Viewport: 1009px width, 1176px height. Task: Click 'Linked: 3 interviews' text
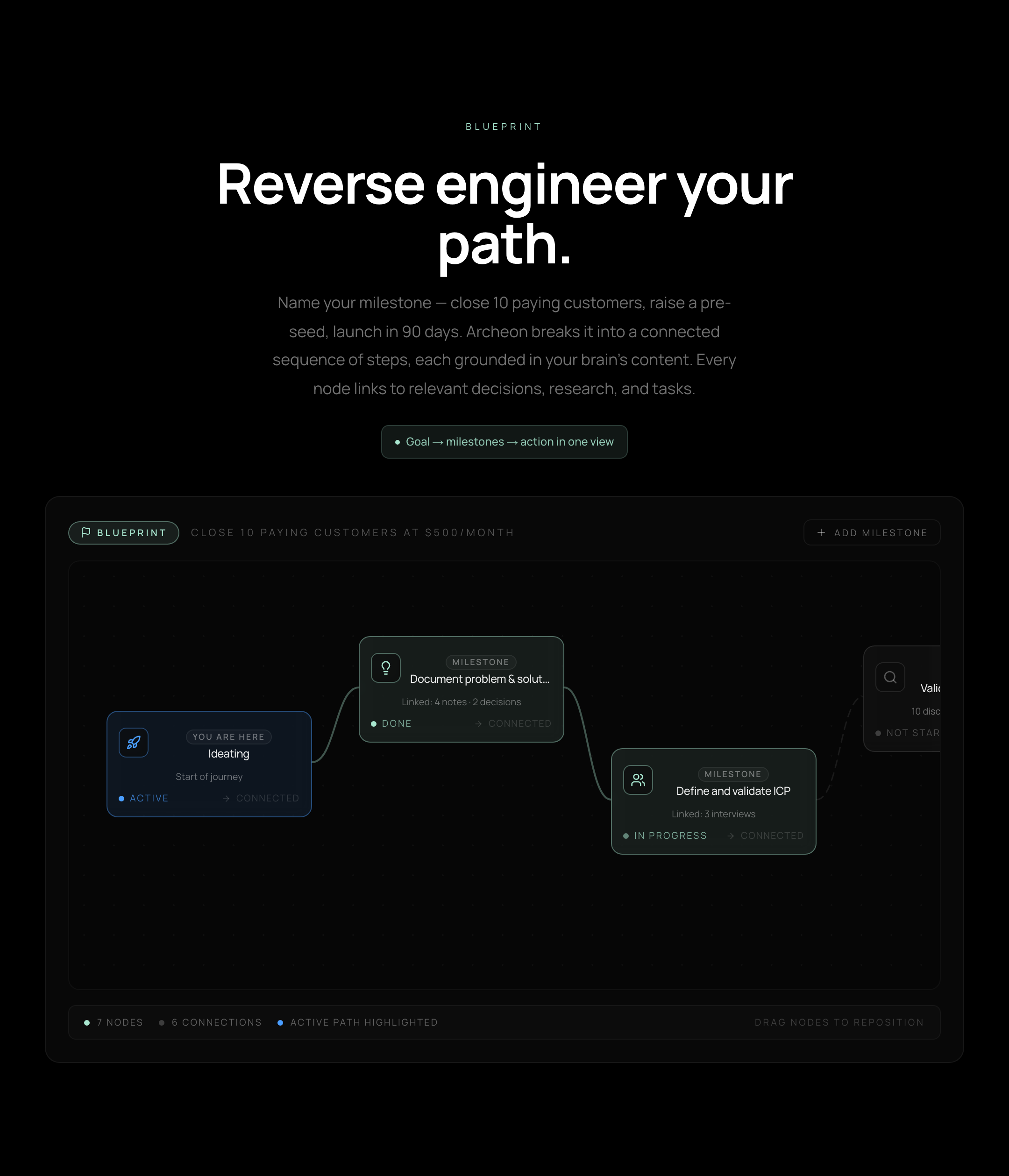coord(713,814)
